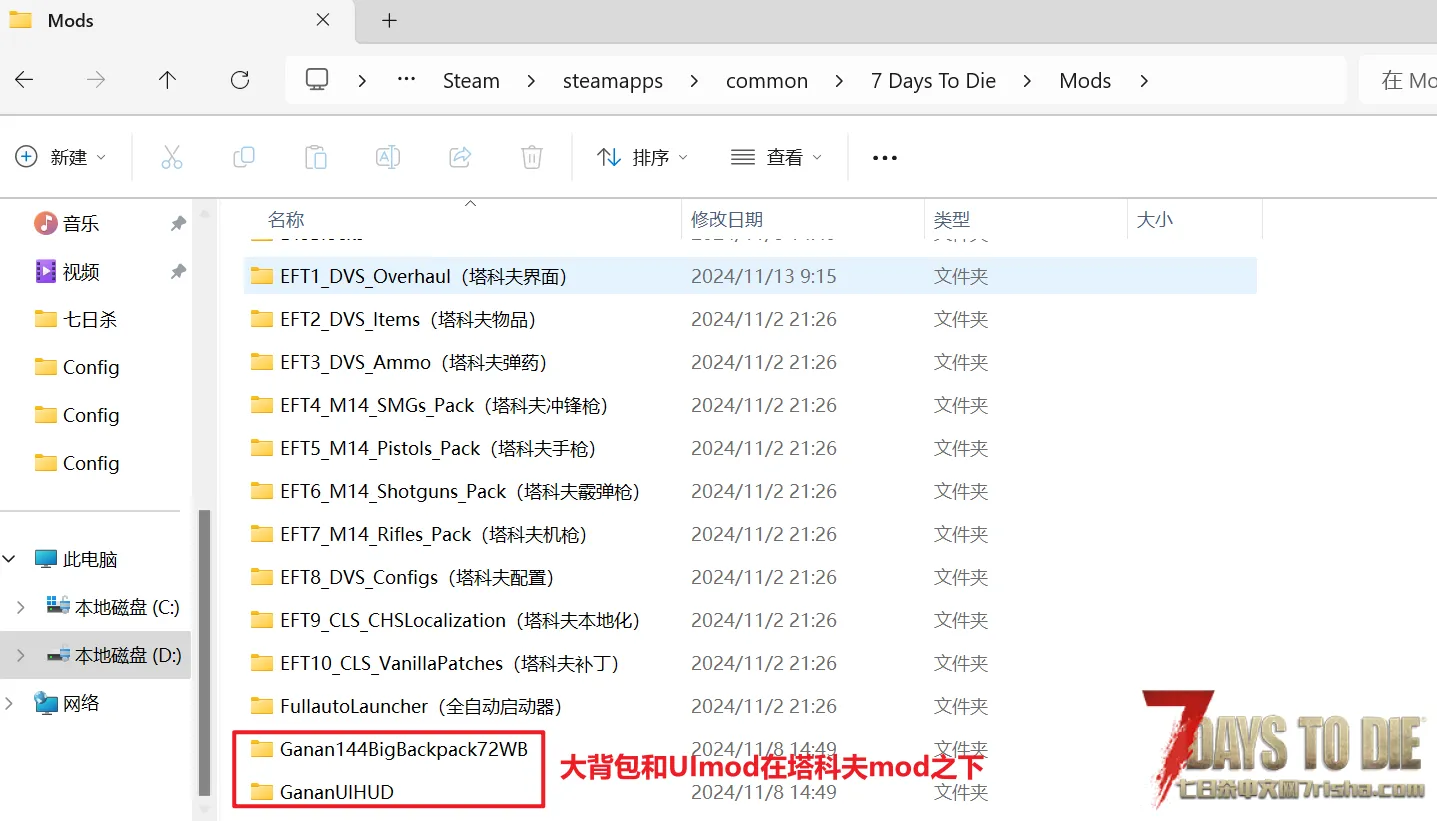Close the Mods tab
The height and width of the screenshot is (821, 1437).
(x=323, y=19)
